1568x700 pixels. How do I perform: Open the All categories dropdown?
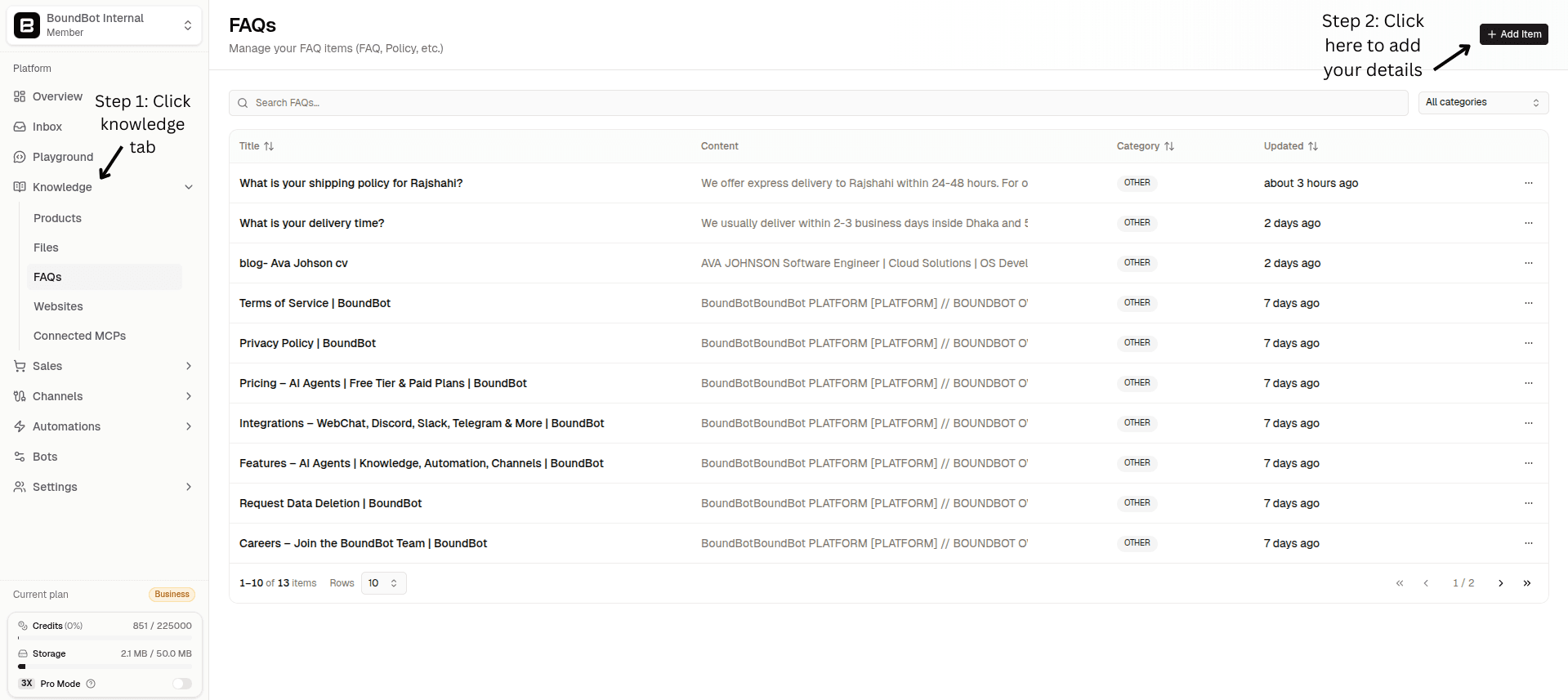[x=1482, y=102]
